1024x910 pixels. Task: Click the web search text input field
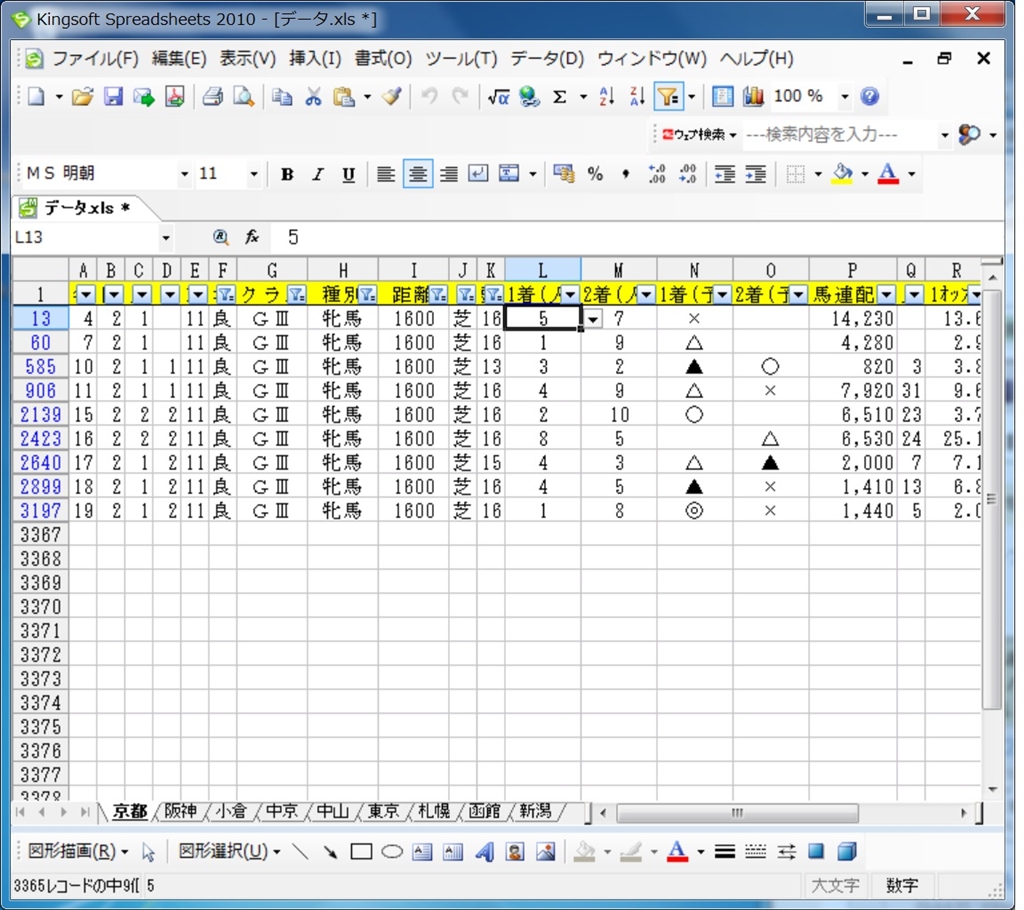pyautogui.click(x=838, y=135)
